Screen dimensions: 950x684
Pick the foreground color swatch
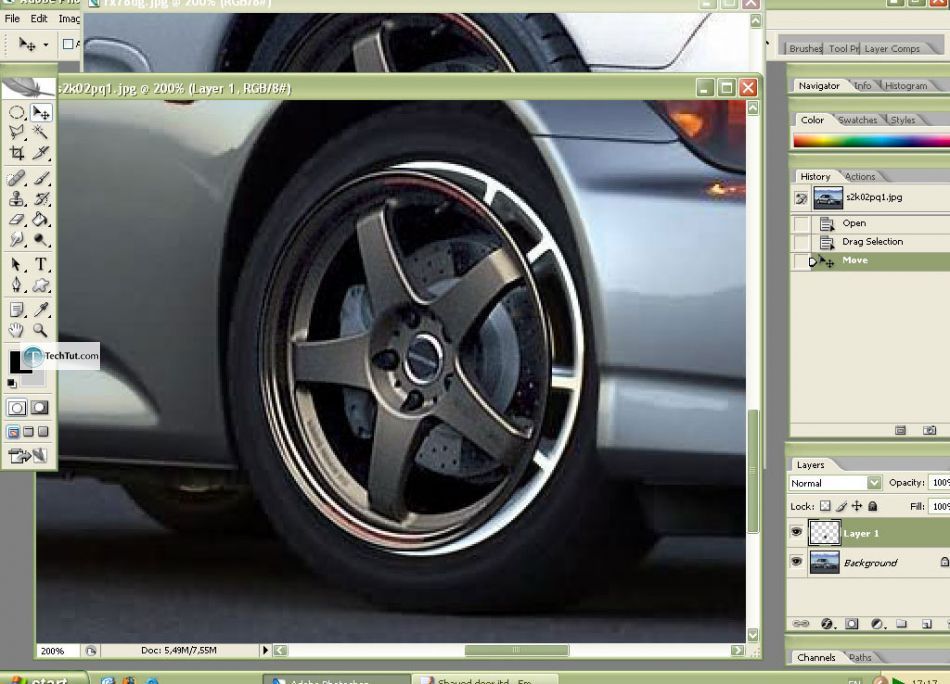(16, 361)
